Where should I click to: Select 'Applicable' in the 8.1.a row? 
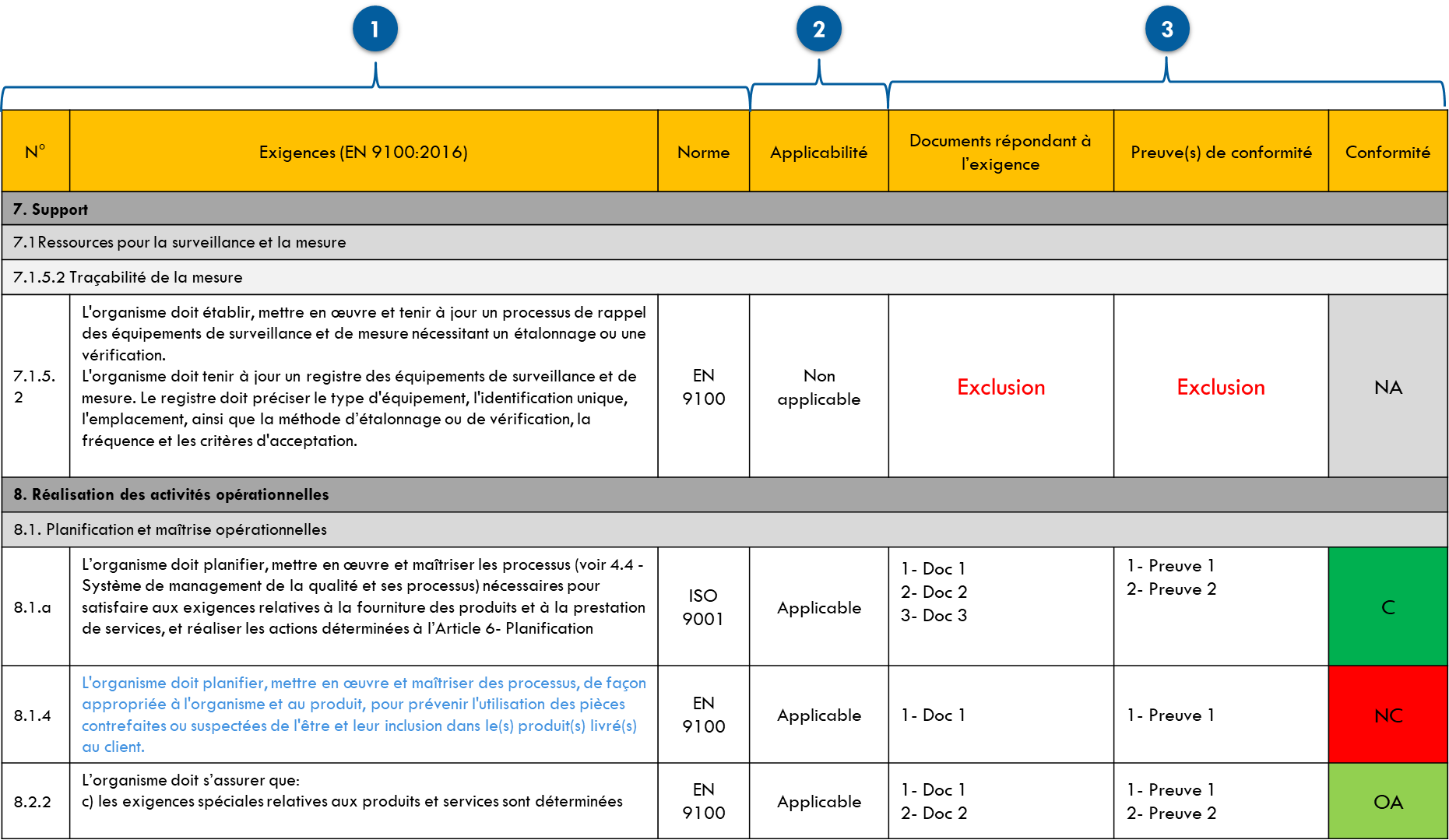click(818, 607)
